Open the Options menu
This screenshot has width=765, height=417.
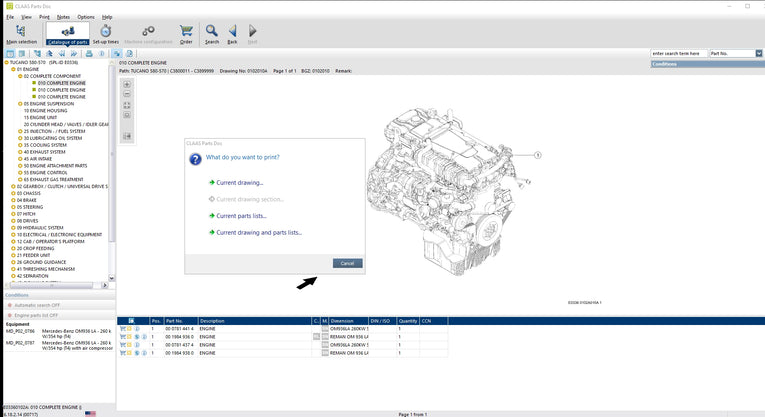86,17
